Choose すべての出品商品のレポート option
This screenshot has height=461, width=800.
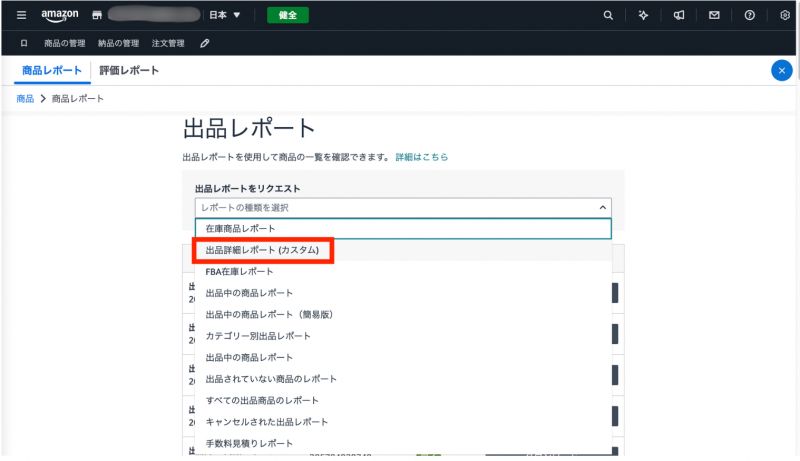click(x=403, y=400)
